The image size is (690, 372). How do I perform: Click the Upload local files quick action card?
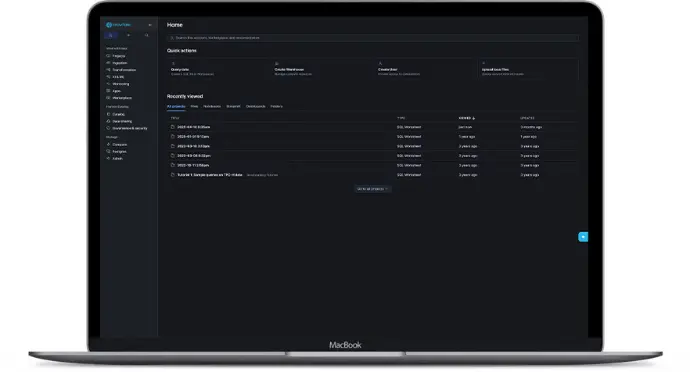click(528, 69)
